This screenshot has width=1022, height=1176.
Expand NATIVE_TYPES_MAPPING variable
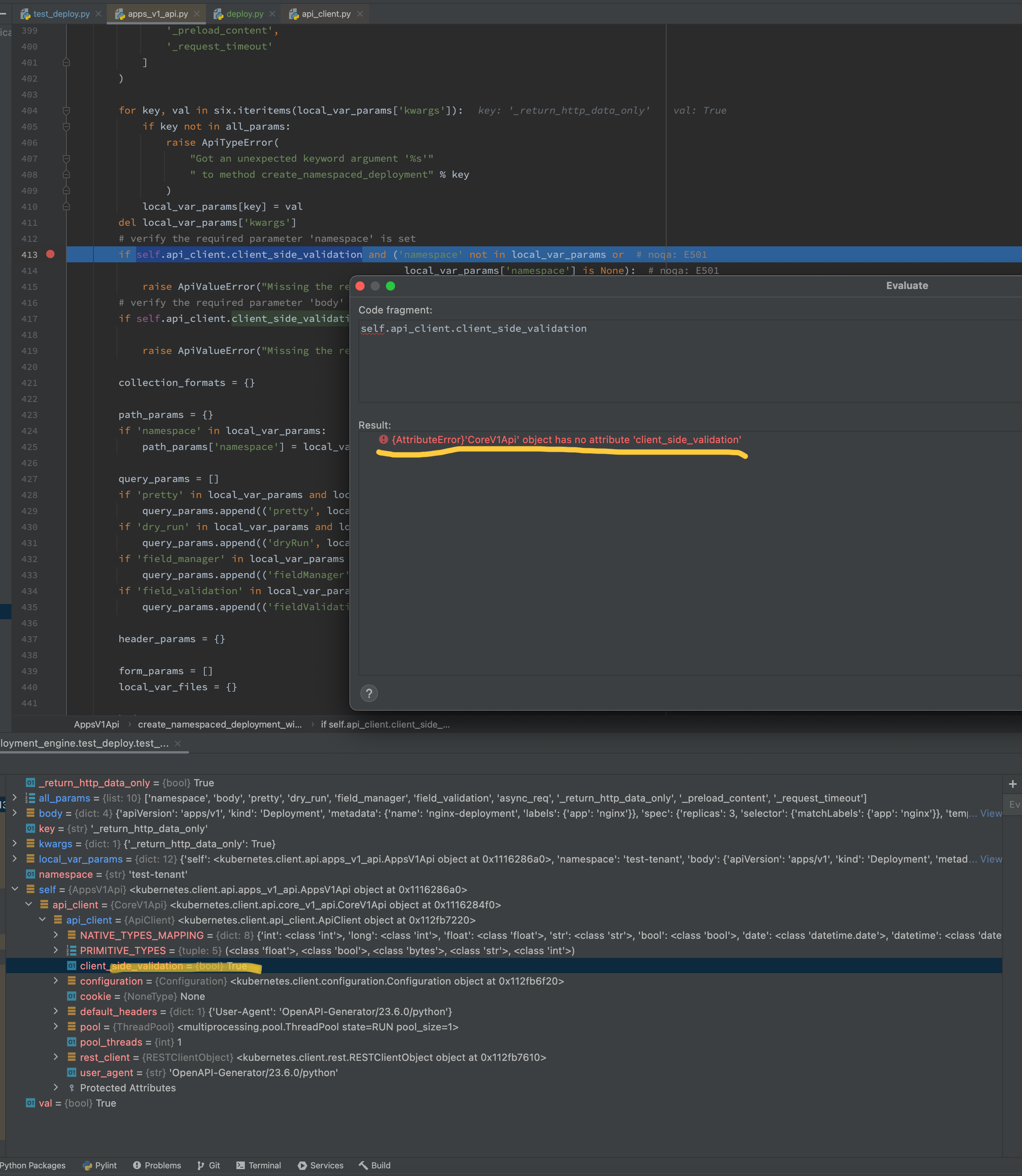[x=56, y=935]
